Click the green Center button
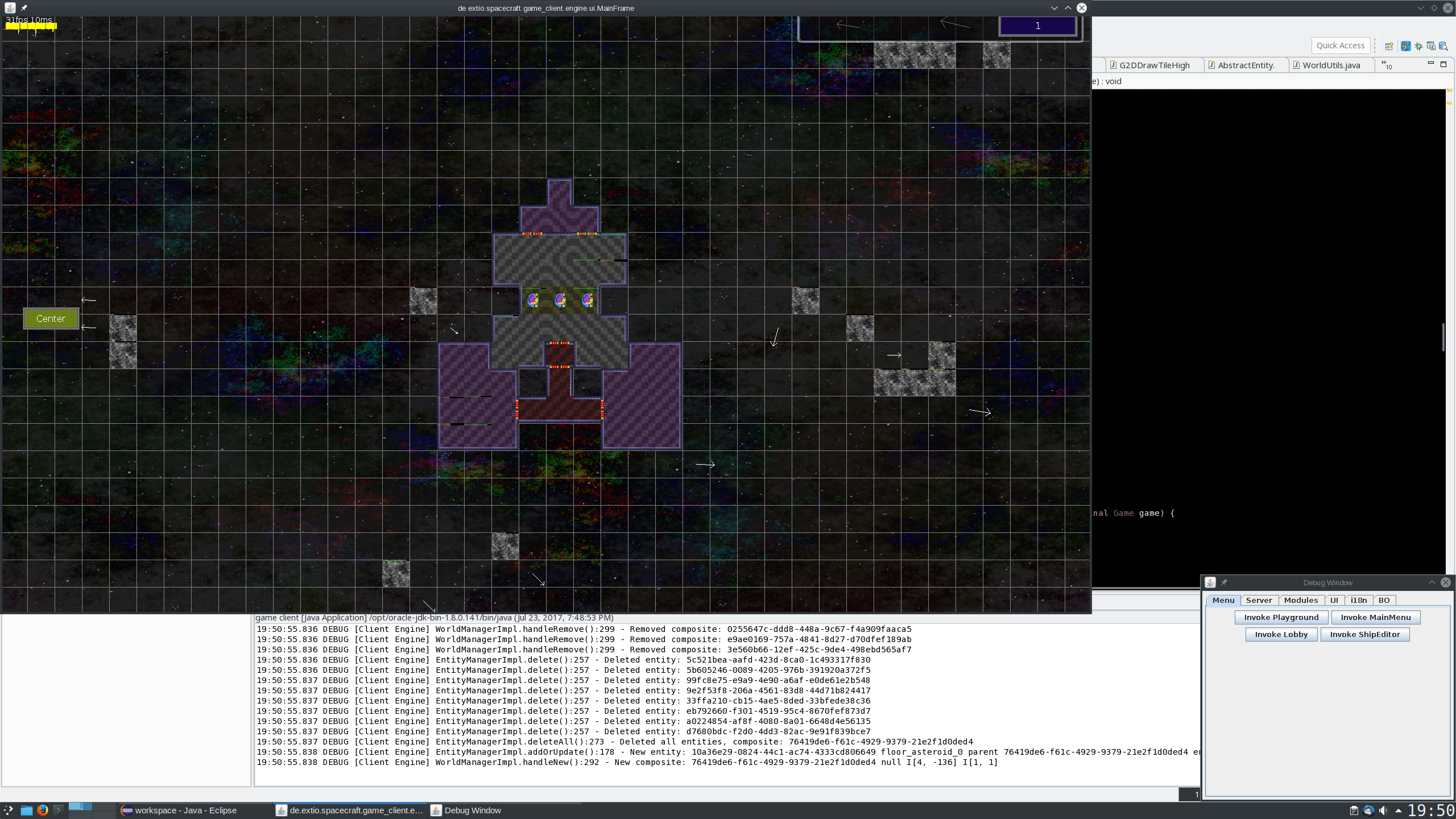1456x819 pixels. (x=51, y=318)
